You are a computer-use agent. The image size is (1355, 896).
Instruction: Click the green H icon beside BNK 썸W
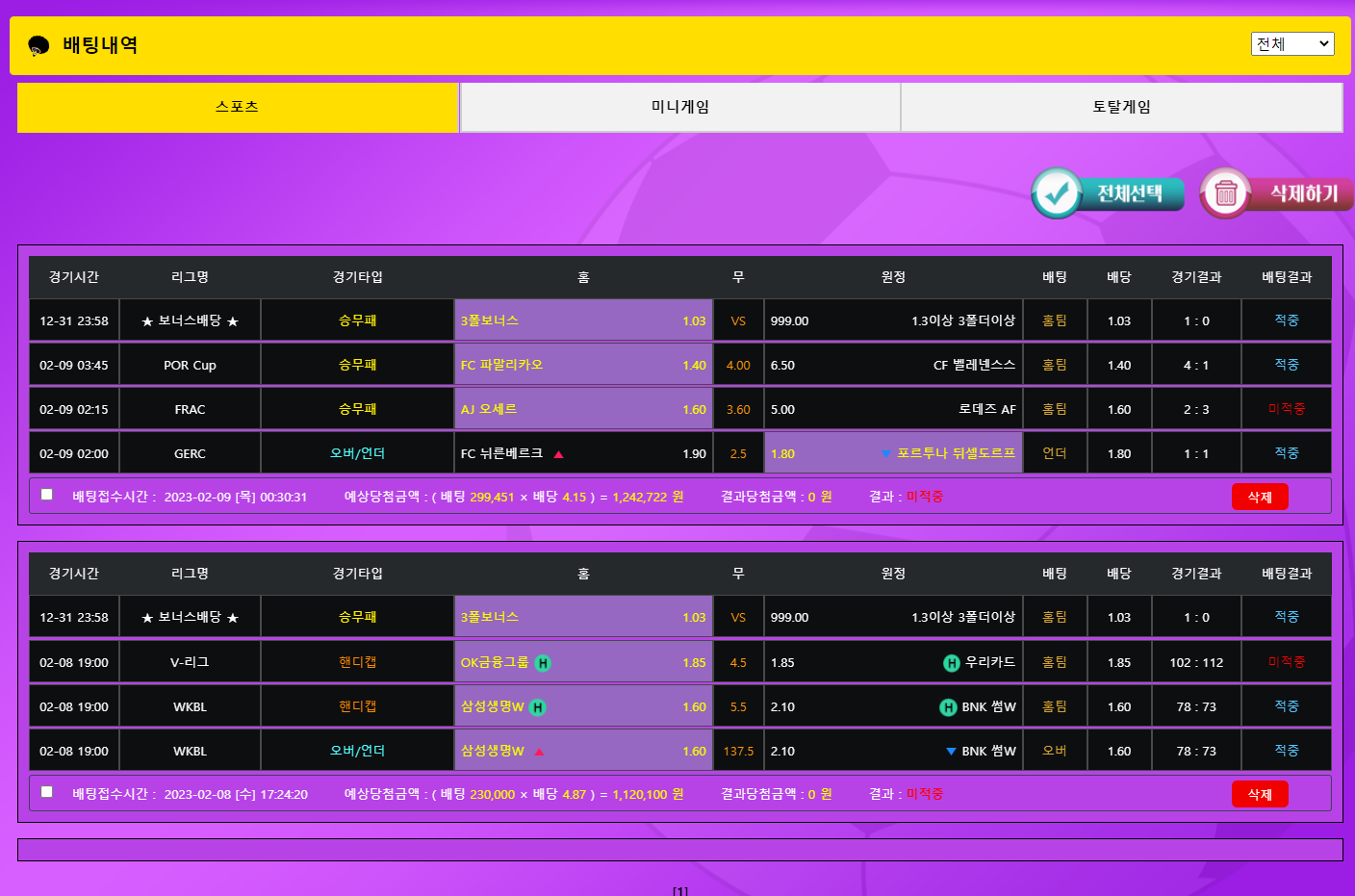[x=948, y=707]
